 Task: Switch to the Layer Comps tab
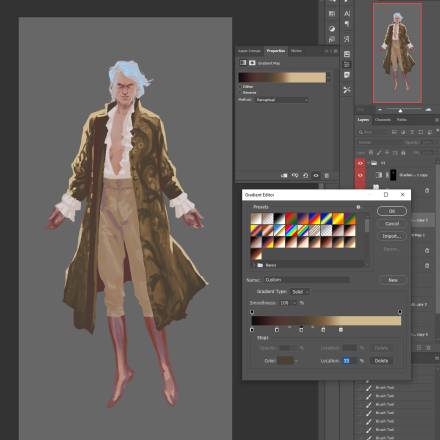[249, 51]
